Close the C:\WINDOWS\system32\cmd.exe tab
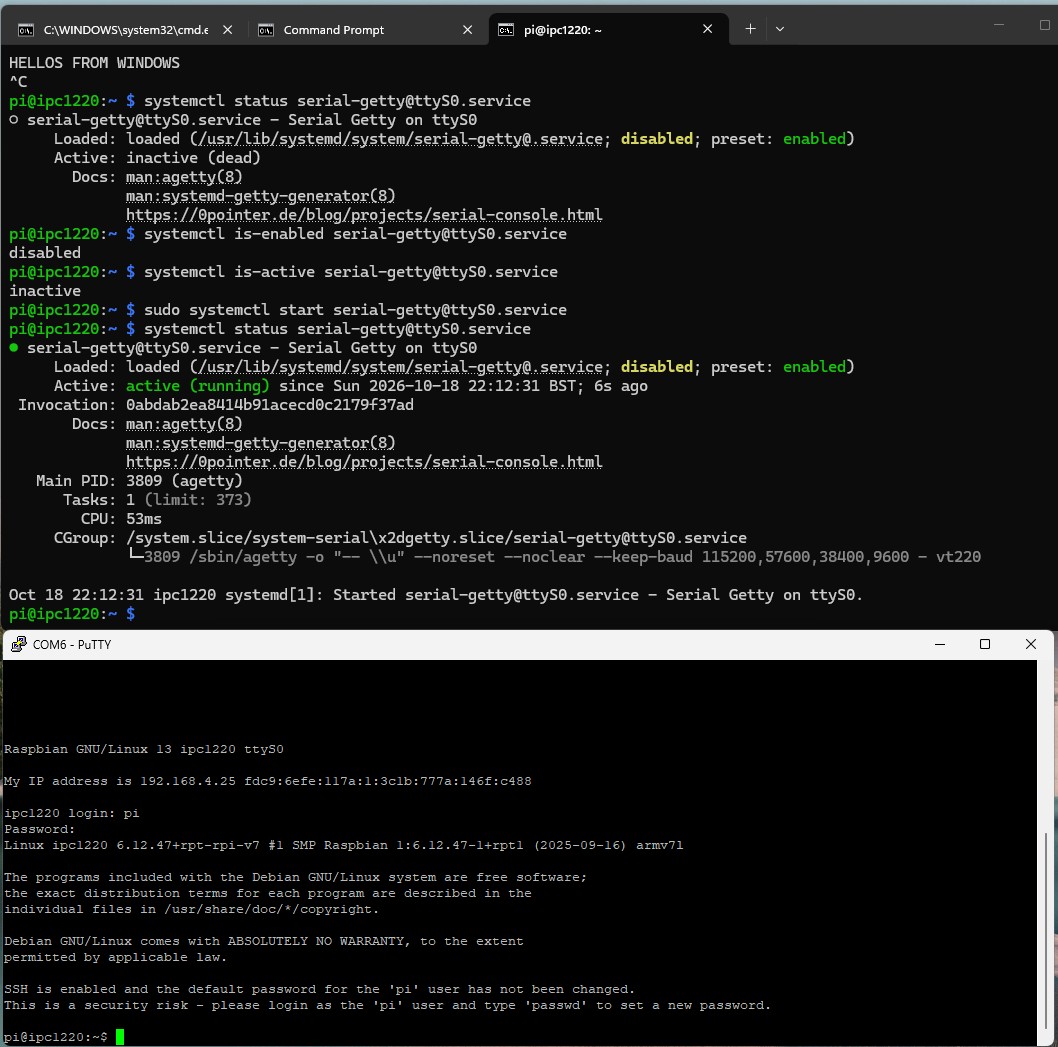 227,30
